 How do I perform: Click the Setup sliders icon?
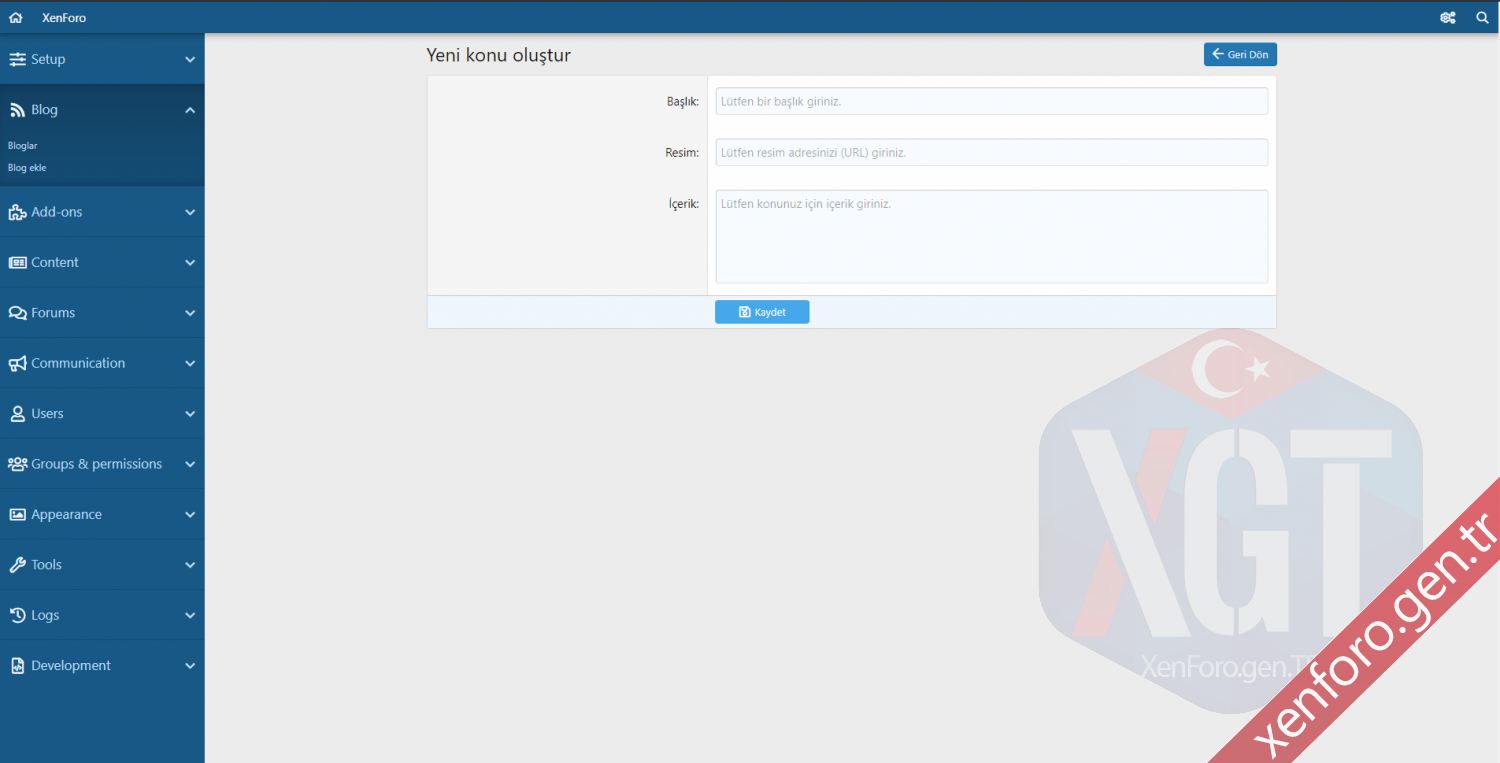pyautogui.click(x=17, y=60)
